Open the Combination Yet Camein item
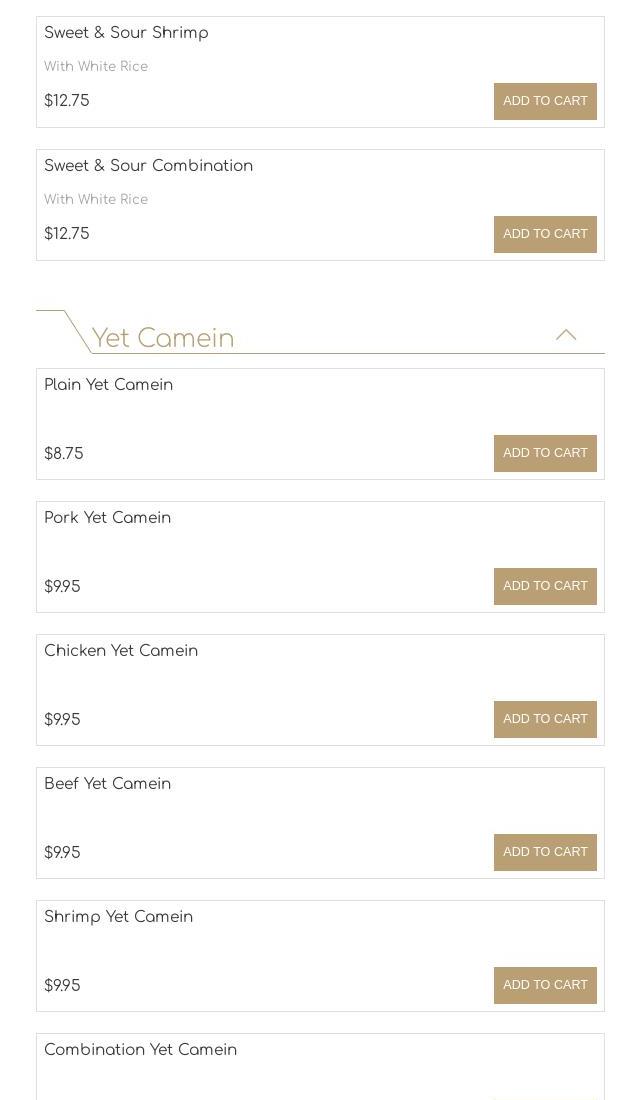635x1100 pixels. [x=140, y=1050]
